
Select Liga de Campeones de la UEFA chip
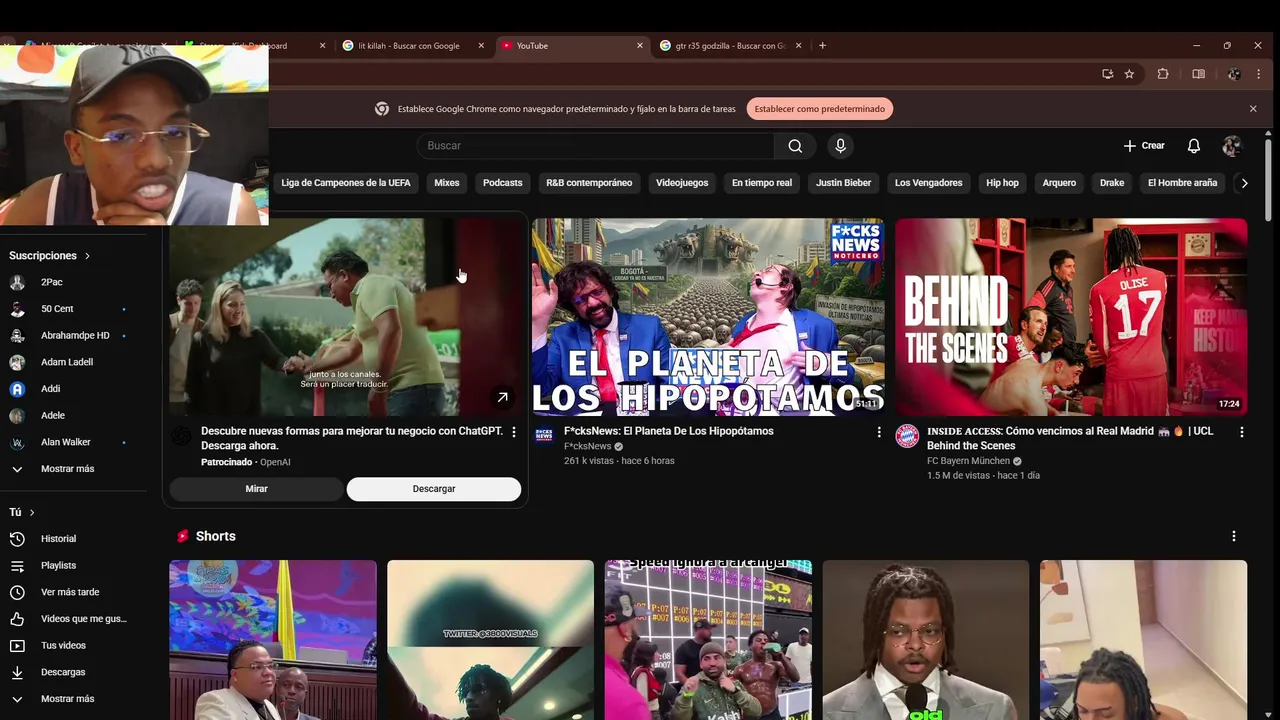tap(346, 183)
